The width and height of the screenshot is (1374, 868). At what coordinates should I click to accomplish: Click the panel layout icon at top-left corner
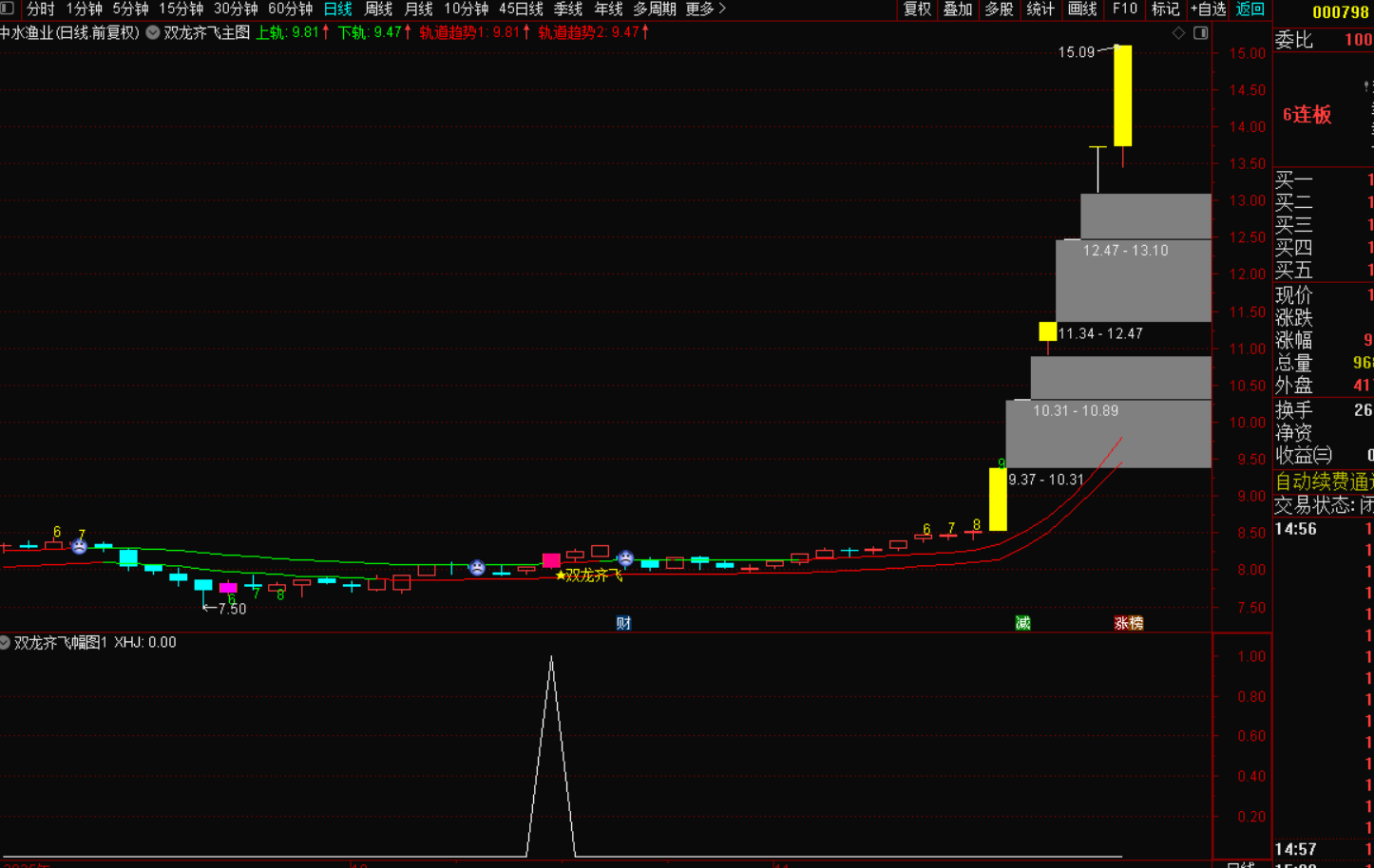pyautogui.click(x=8, y=9)
